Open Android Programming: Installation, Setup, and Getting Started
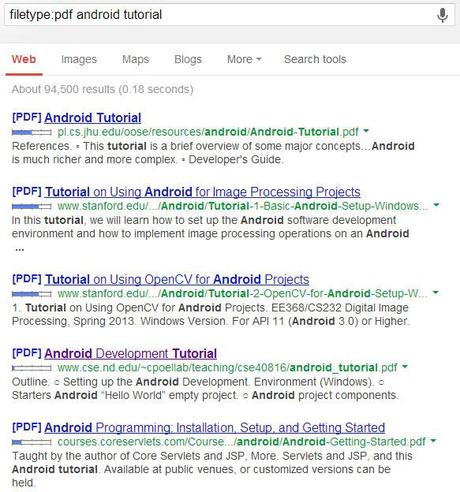Screen dimensions: 460x492 coord(215,428)
